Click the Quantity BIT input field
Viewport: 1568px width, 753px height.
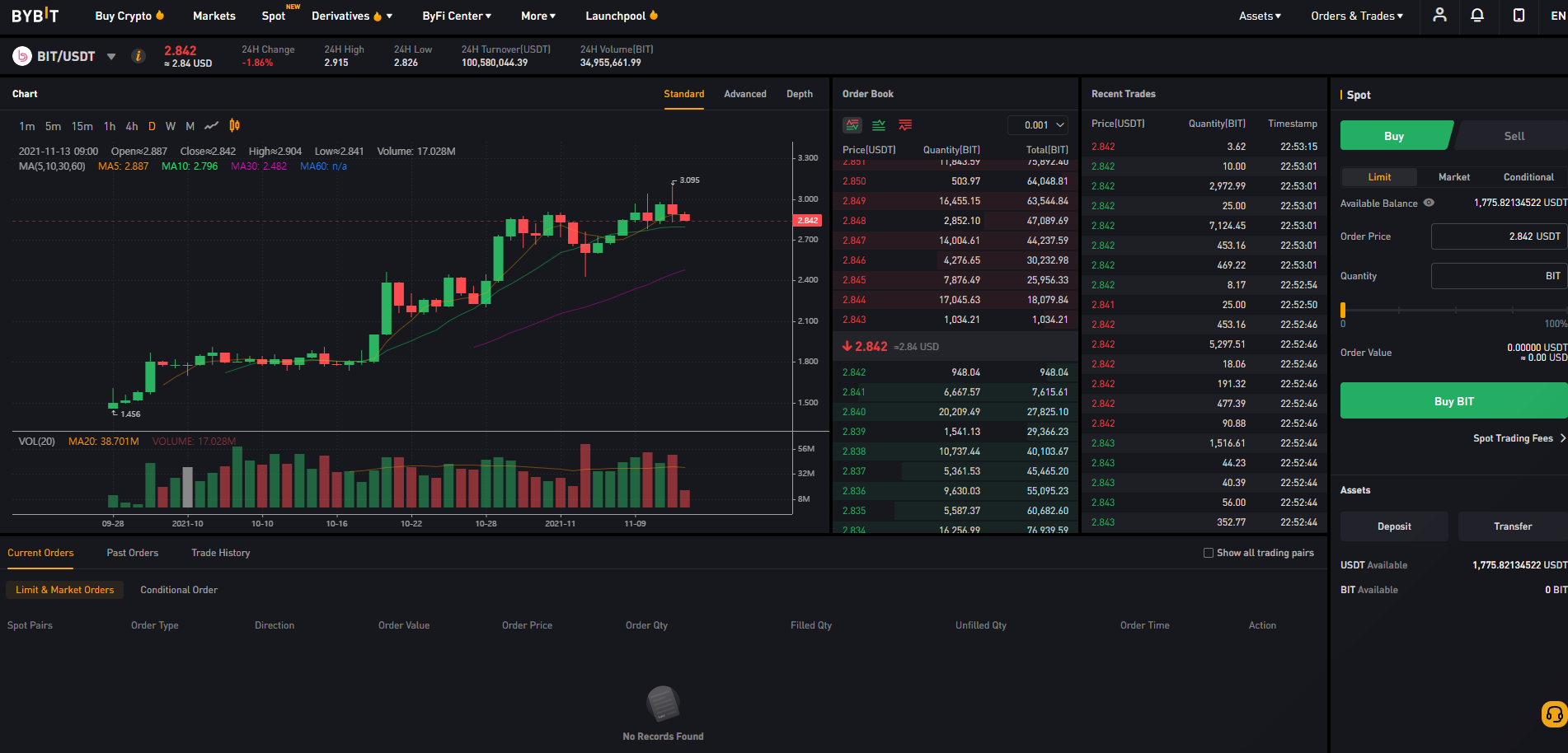coord(1499,276)
